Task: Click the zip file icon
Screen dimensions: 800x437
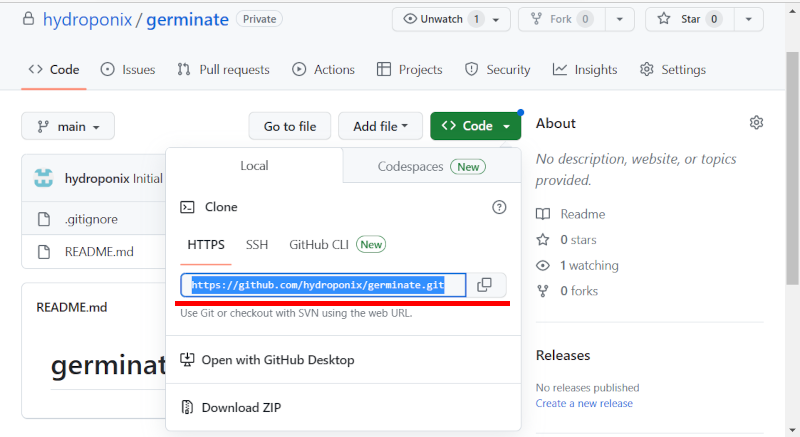Action: point(187,407)
